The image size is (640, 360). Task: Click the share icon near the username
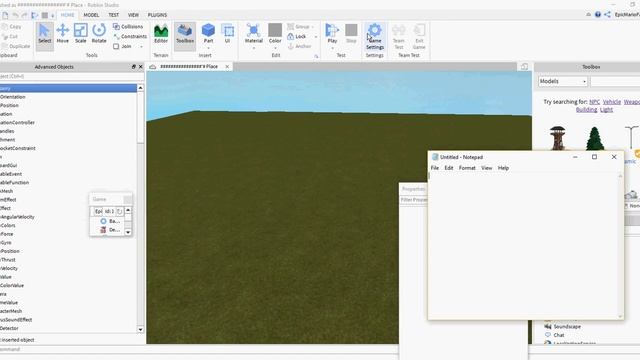tap(607, 15)
